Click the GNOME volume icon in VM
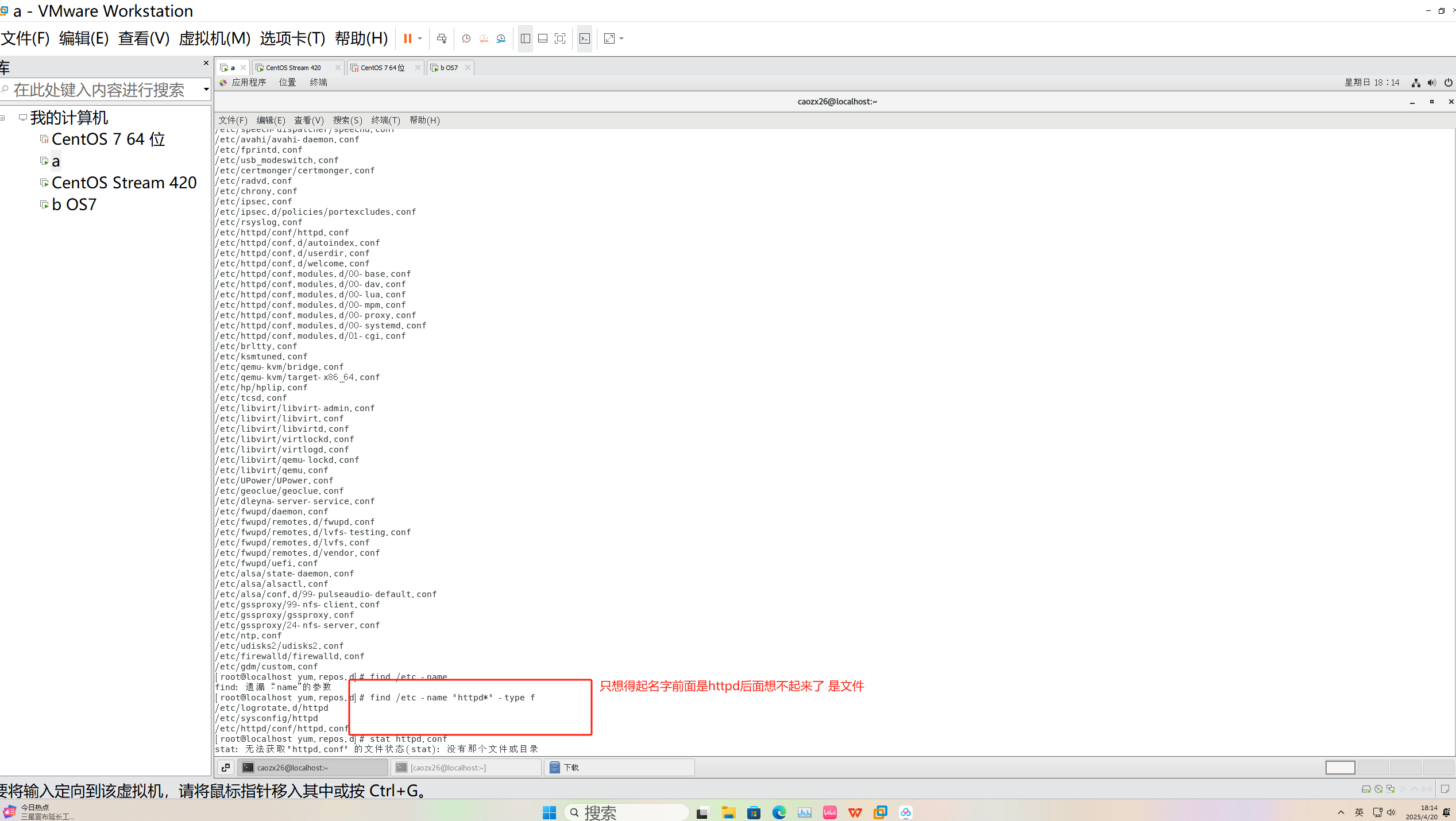The image size is (1456, 821). (1432, 83)
